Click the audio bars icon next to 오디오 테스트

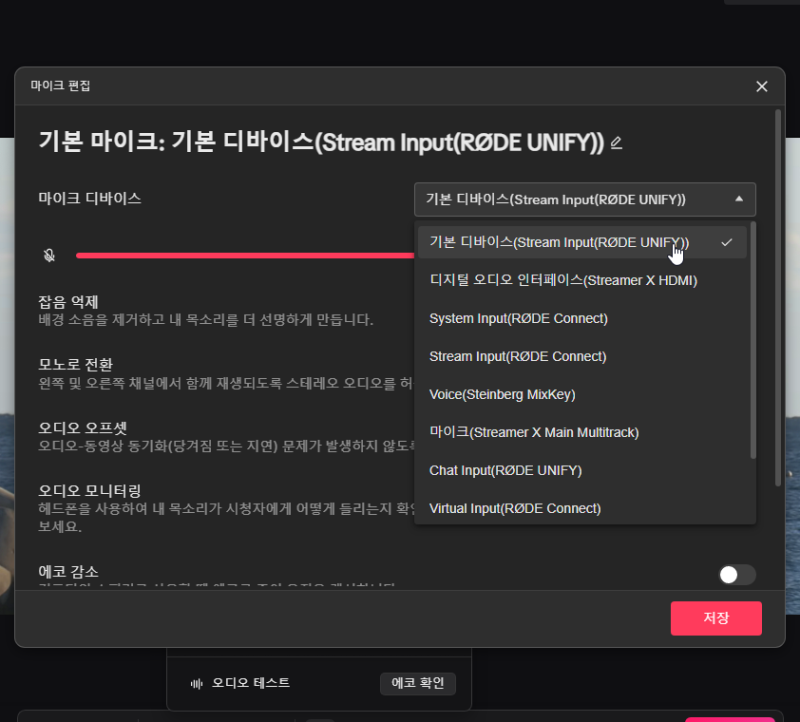[x=197, y=683]
